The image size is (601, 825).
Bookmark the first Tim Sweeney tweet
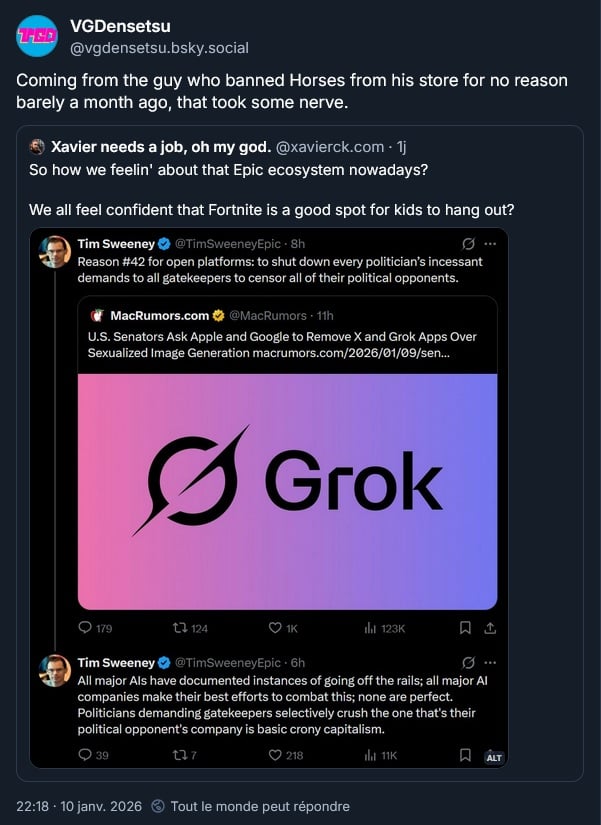tap(465, 628)
